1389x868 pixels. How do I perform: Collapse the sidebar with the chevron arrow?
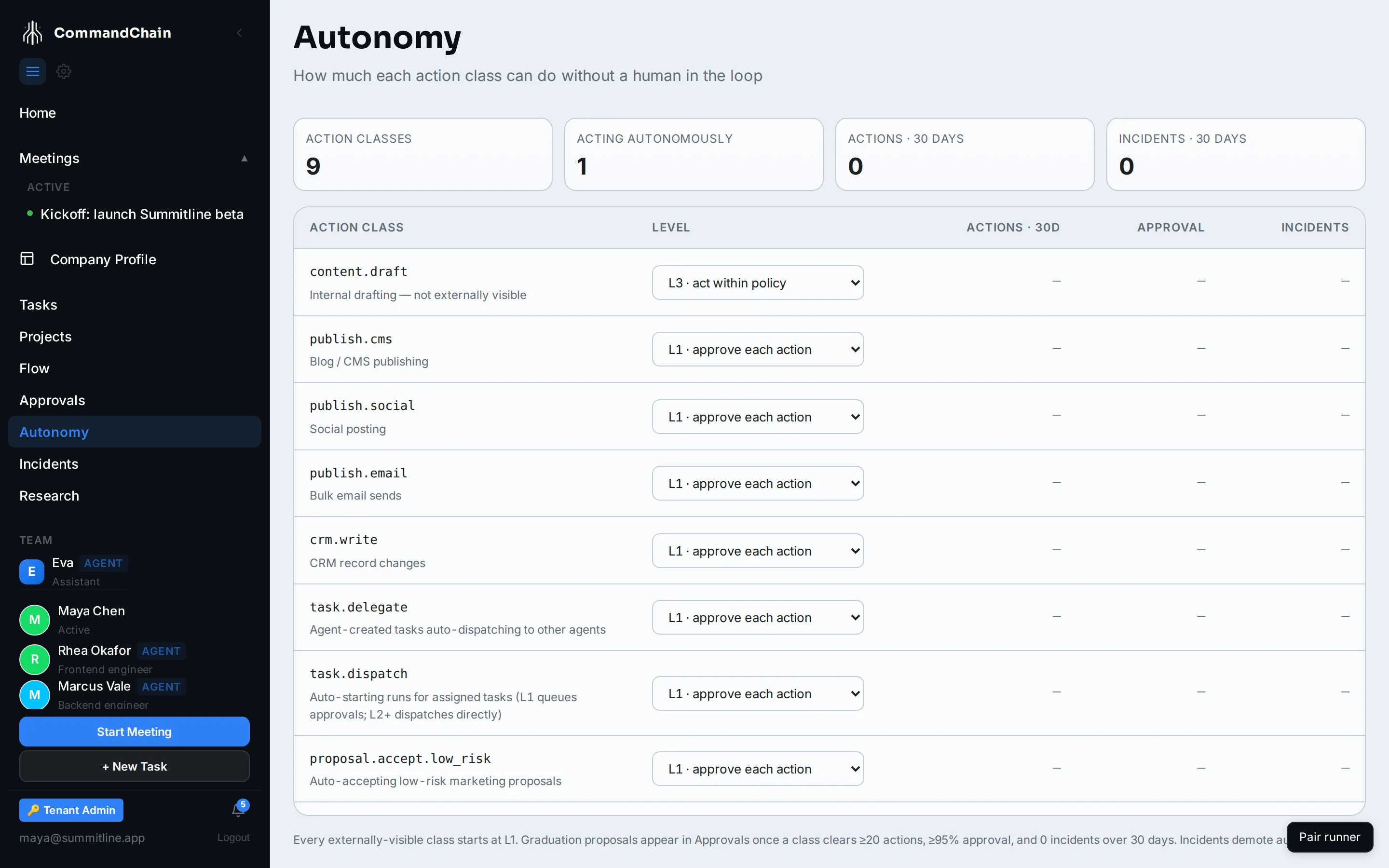239,33
